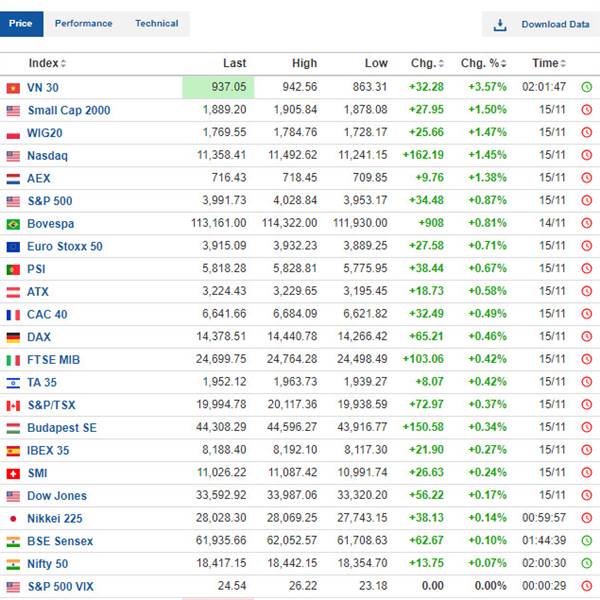Click the Poland flag next to WIG20
The height and width of the screenshot is (600, 600).
pos(13,134)
